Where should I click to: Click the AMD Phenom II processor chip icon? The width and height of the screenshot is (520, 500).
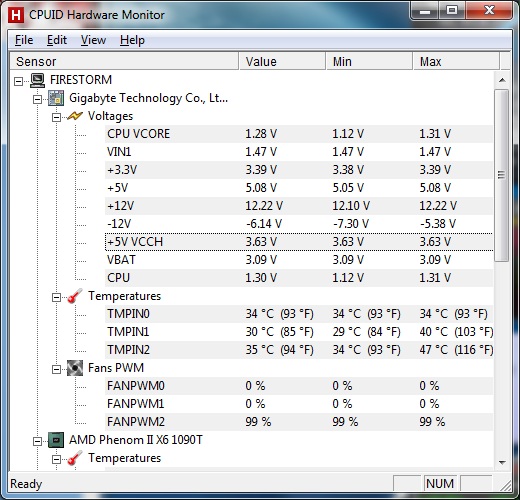coord(56,440)
